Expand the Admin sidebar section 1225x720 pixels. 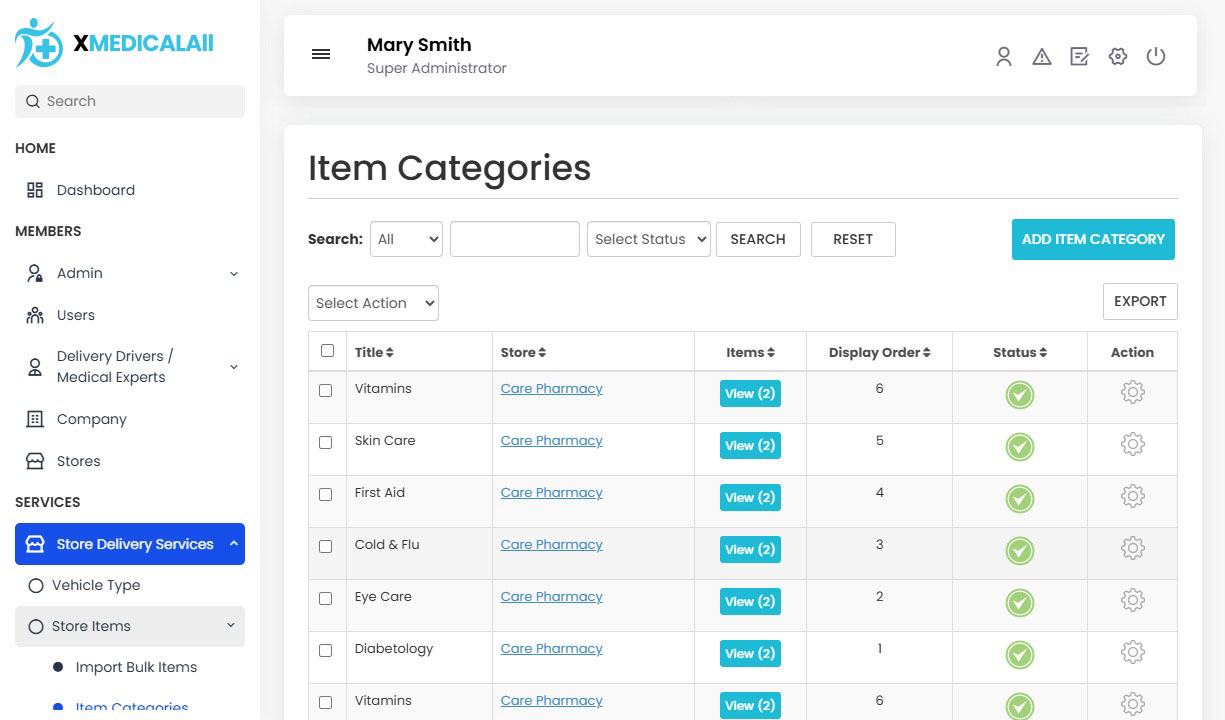pyautogui.click(x=79, y=273)
